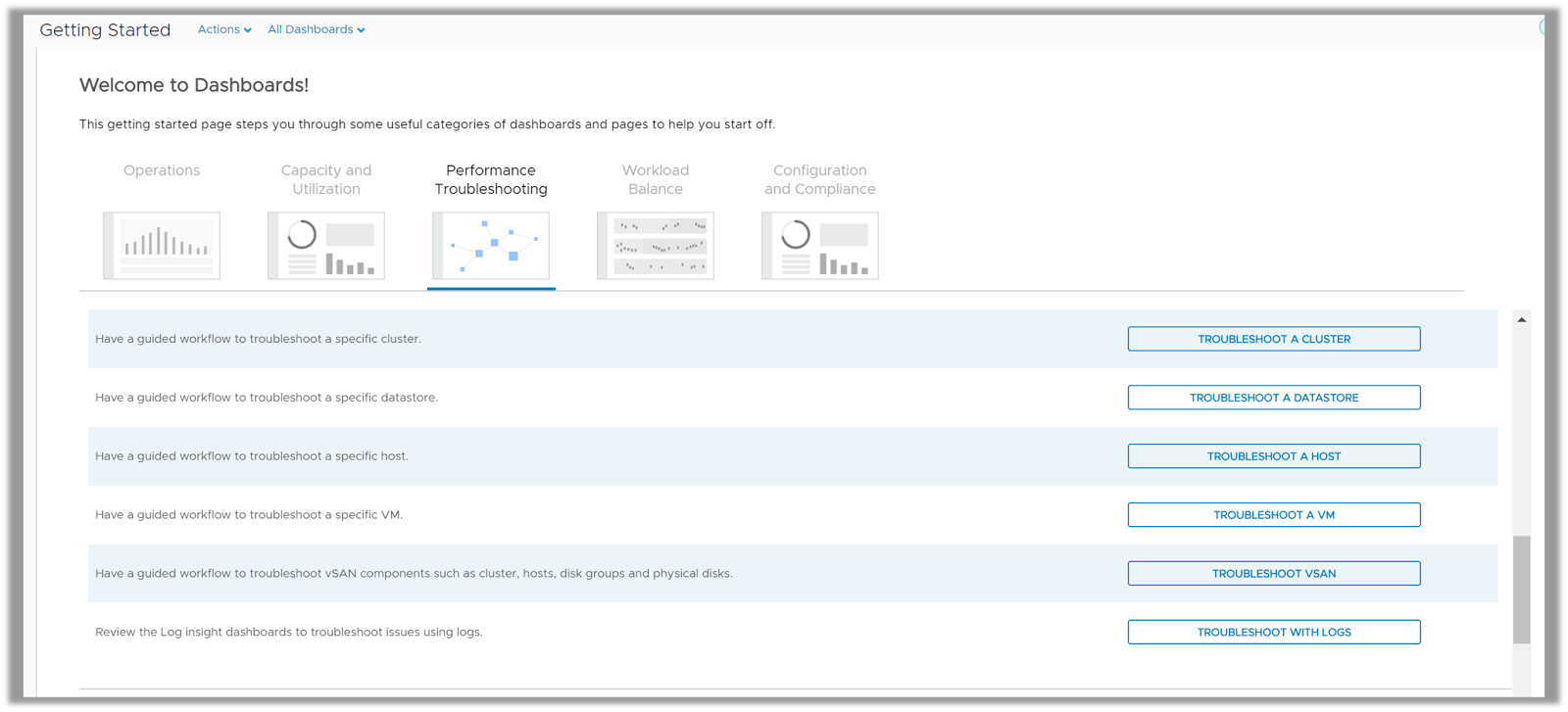Click the Troubleshoot vSAN button
The width and height of the screenshot is (1568, 712).
click(1274, 574)
